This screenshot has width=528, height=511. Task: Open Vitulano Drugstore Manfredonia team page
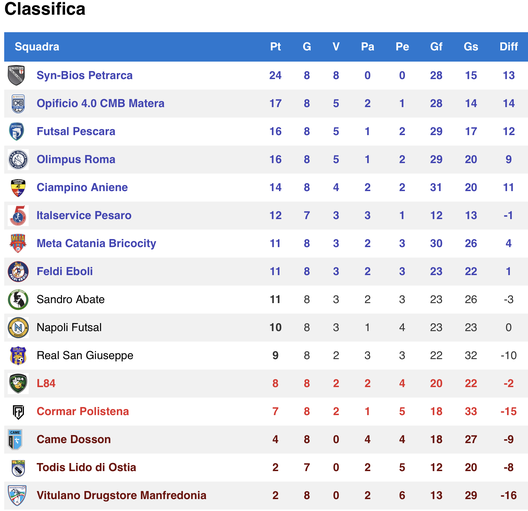[x=122, y=495]
